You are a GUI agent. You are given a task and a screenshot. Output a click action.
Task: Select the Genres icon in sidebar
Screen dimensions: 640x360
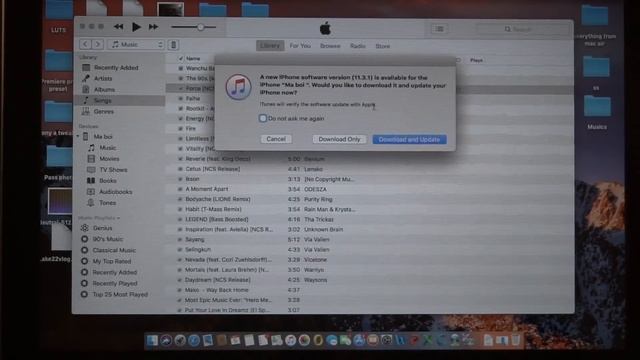pyautogui.click(x=86, y=111)
